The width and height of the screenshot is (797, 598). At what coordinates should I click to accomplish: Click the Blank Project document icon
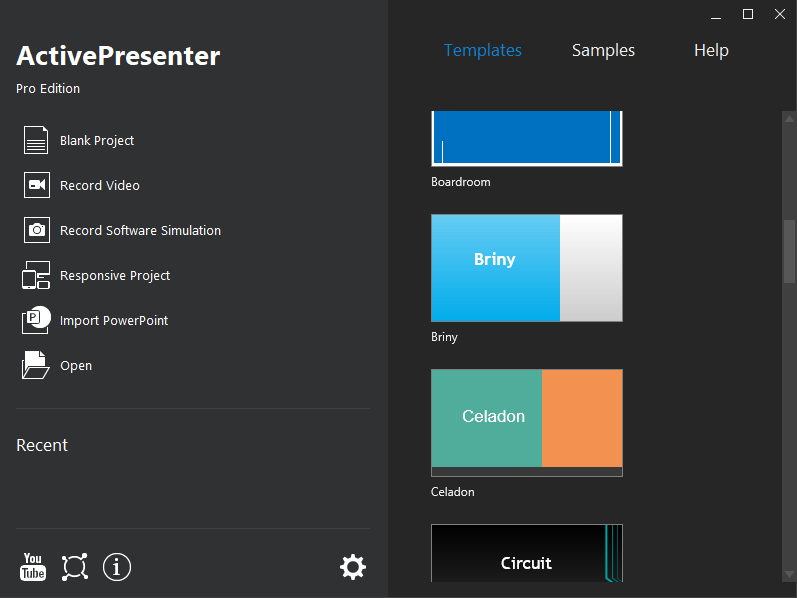coord(36,140)
